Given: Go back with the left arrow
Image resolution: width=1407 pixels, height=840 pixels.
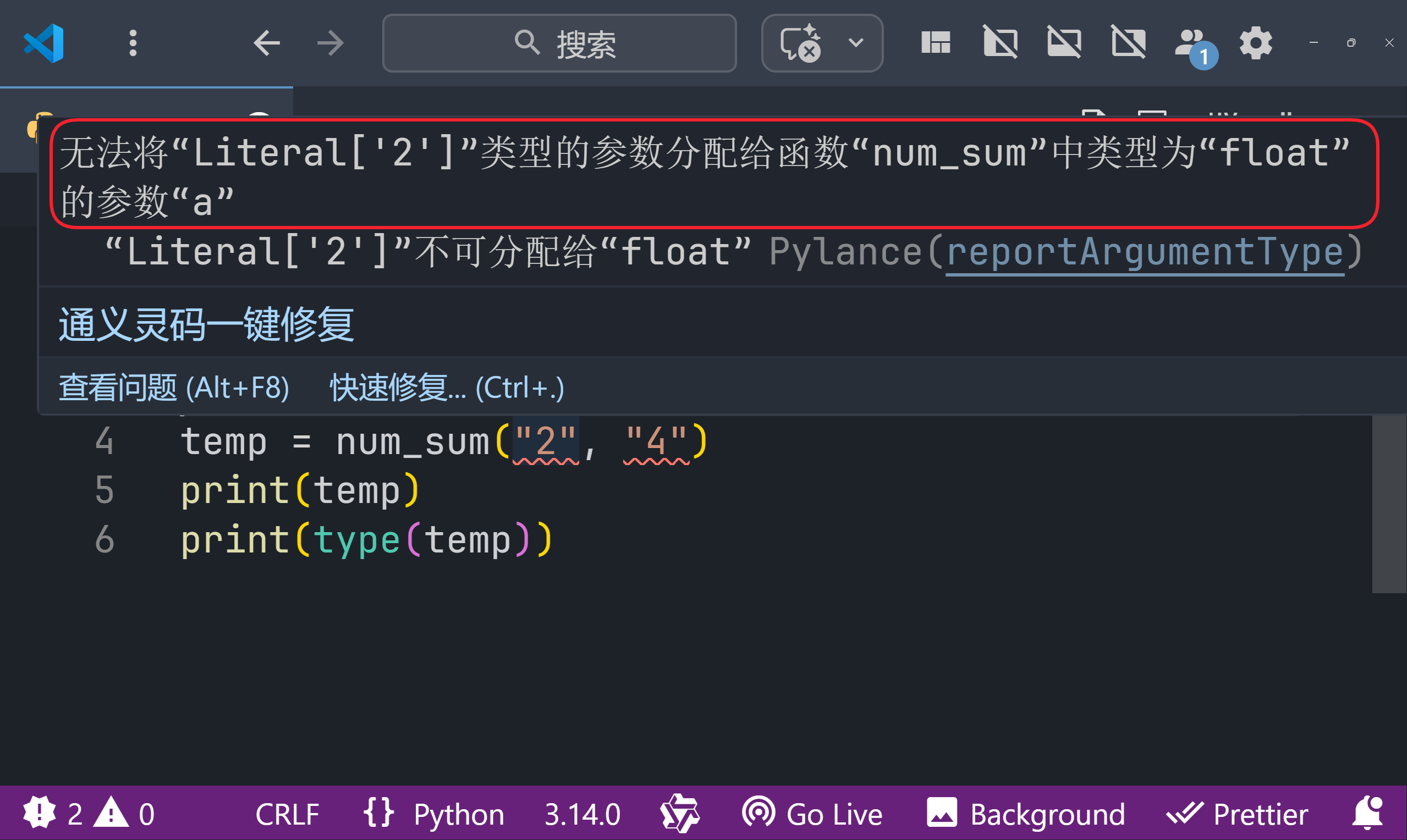Looking at the screenshot, I should coord(267,43).
